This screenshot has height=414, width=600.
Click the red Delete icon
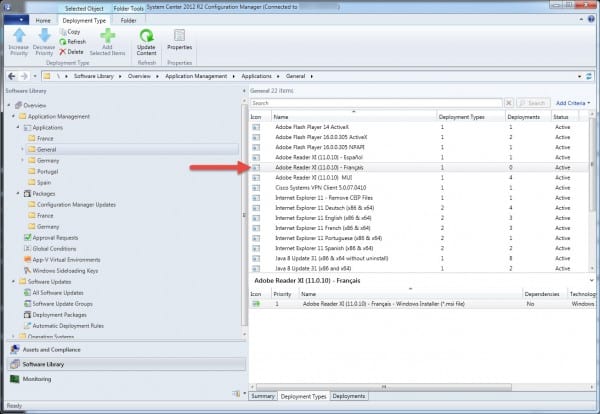(63, 51)
